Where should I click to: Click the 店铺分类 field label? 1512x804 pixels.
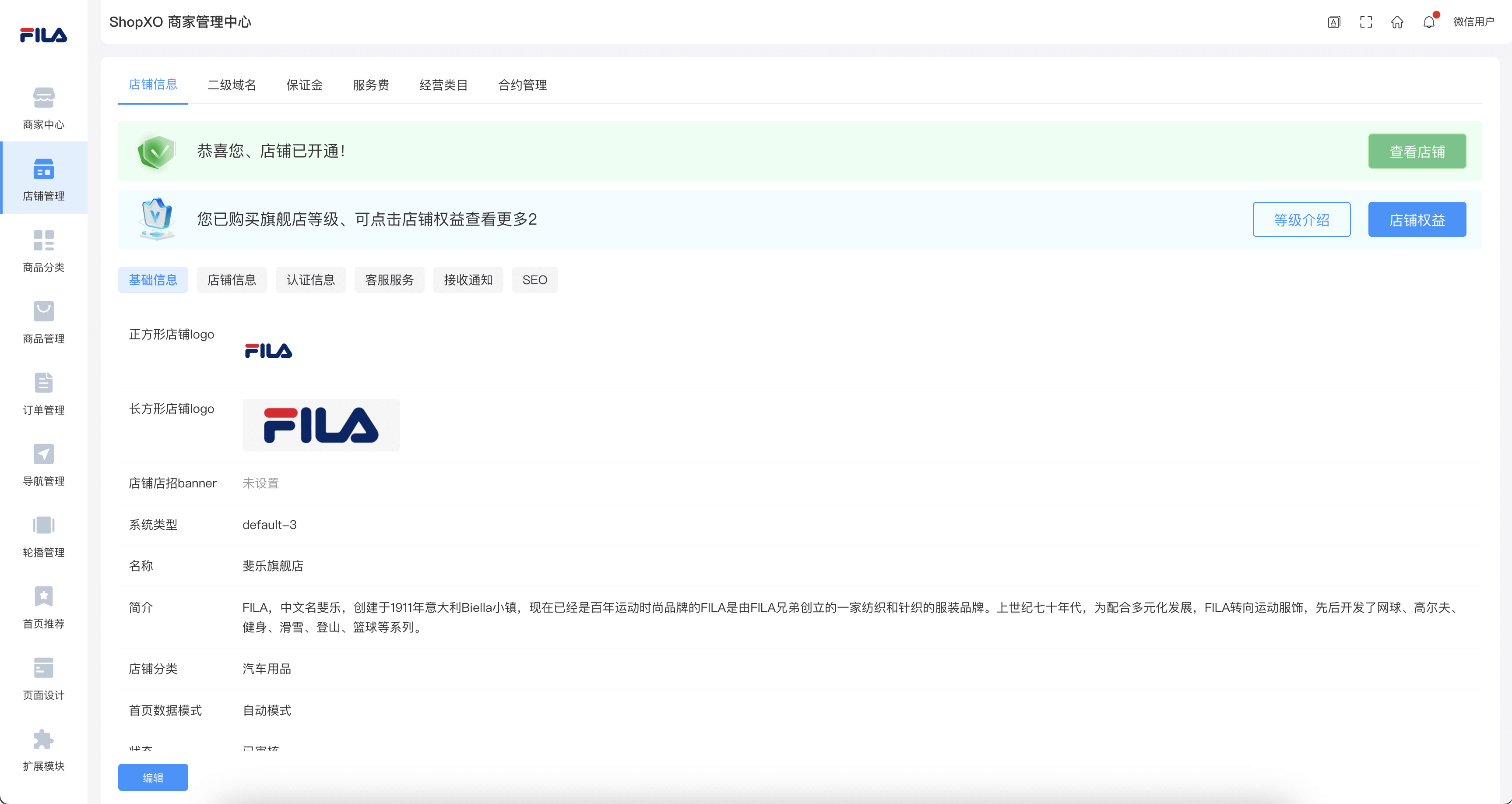(153, 668)
